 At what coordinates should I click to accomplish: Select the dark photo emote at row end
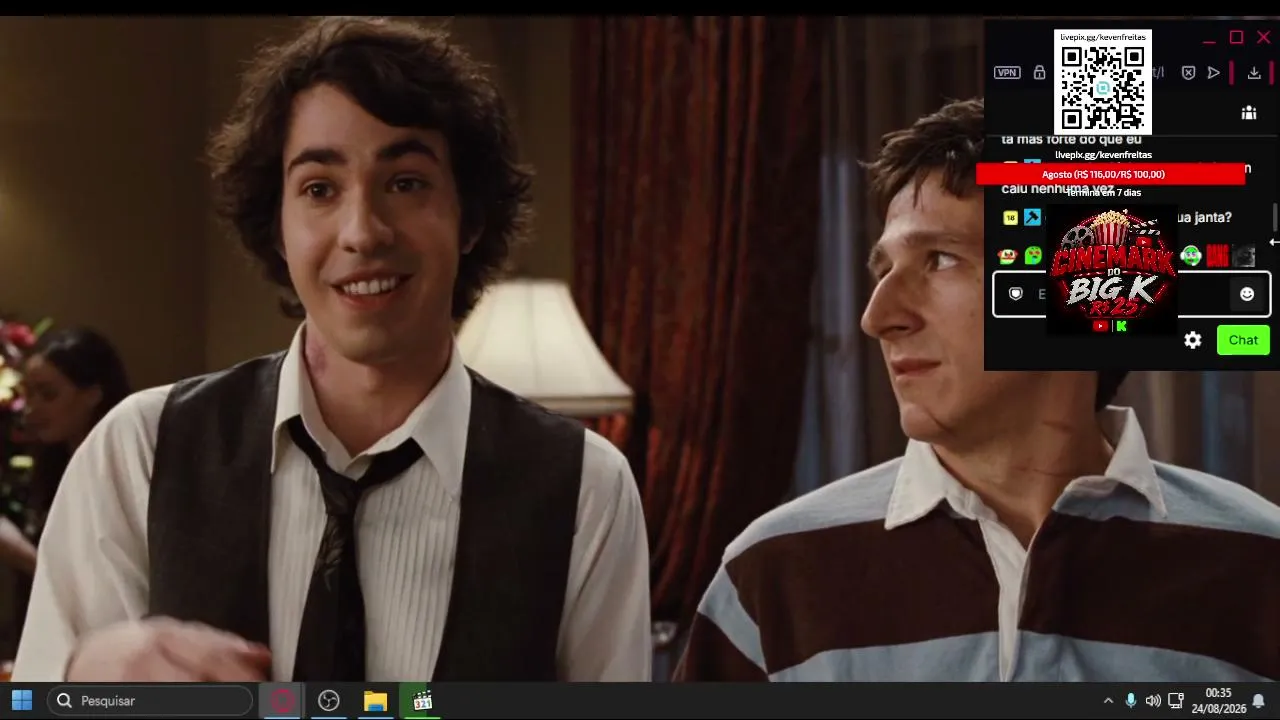point(1244,256)
